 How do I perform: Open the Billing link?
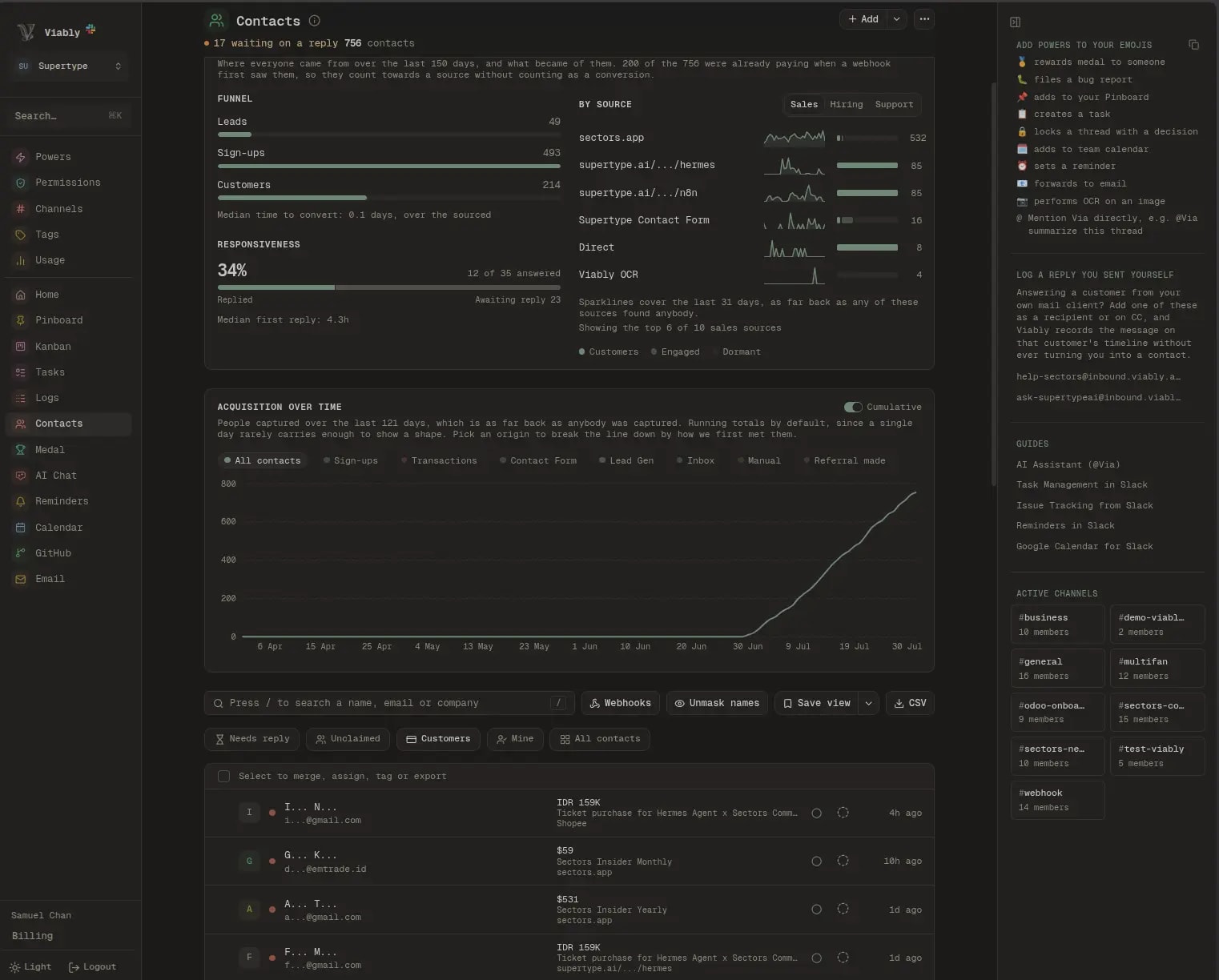[x=32, y=936]
